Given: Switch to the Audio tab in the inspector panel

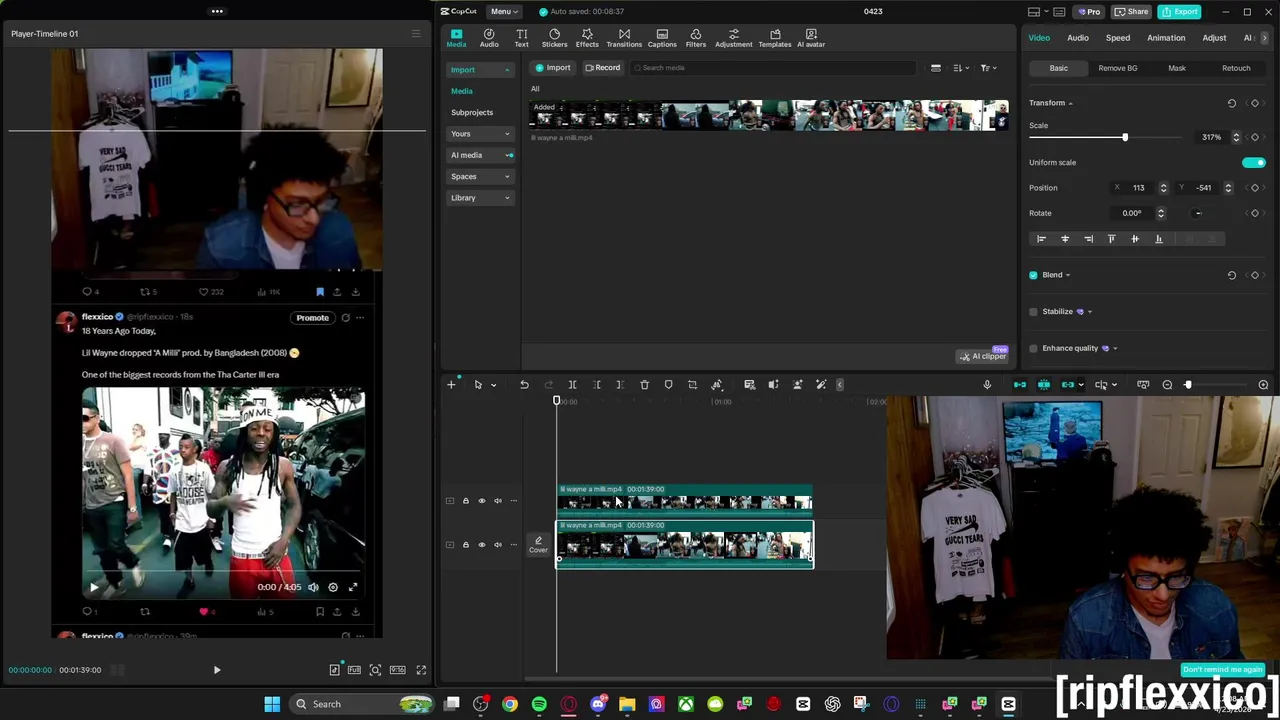Looking at the screenshot, I should (1078, 38).
